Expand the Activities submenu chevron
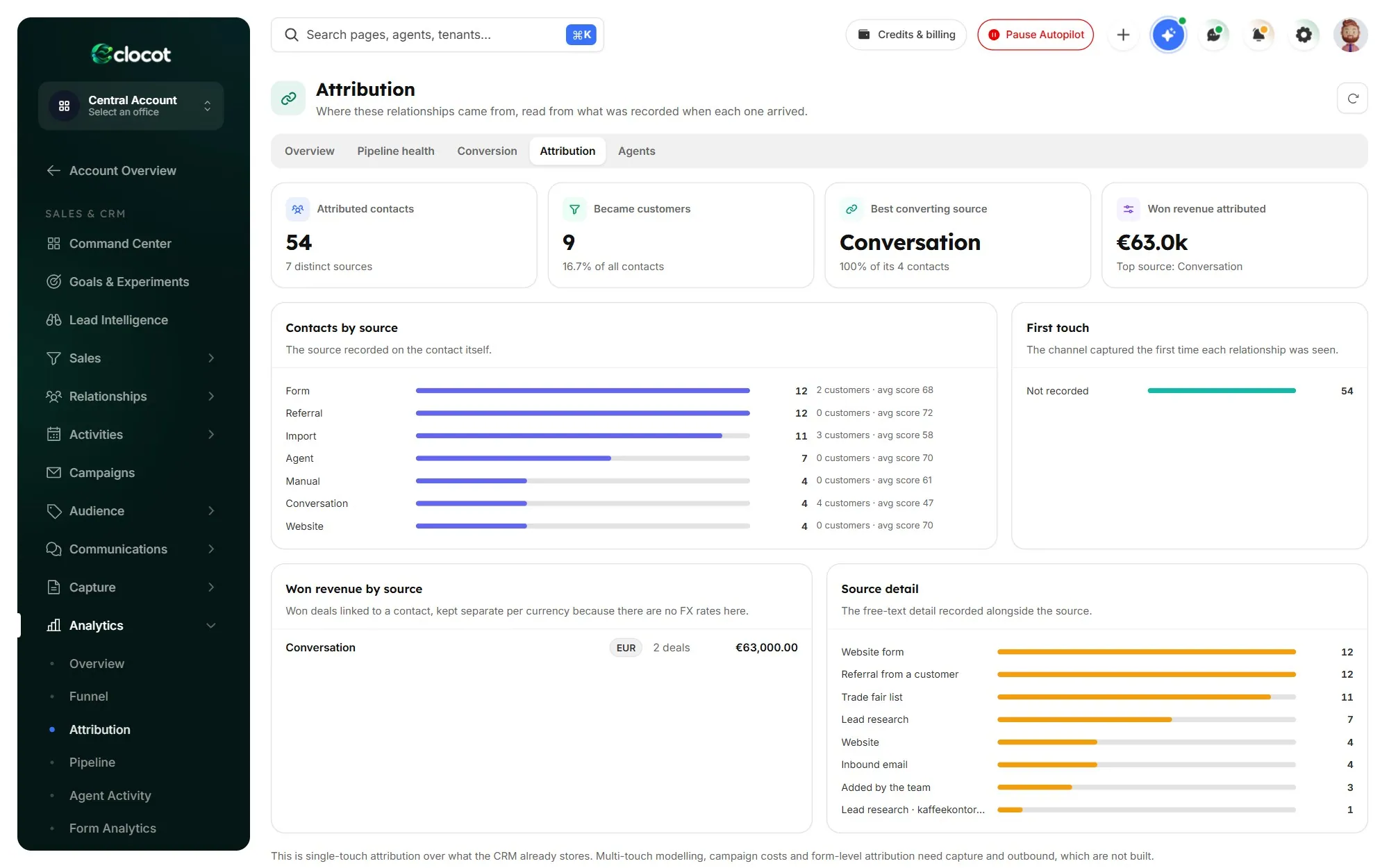The image size is (1389, 868). click(211, 435)
